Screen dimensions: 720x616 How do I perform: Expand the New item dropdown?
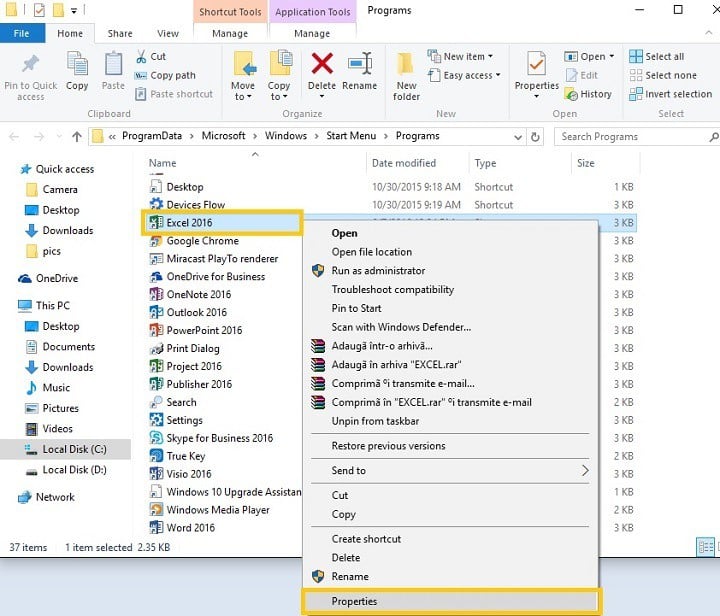(490, 56)
